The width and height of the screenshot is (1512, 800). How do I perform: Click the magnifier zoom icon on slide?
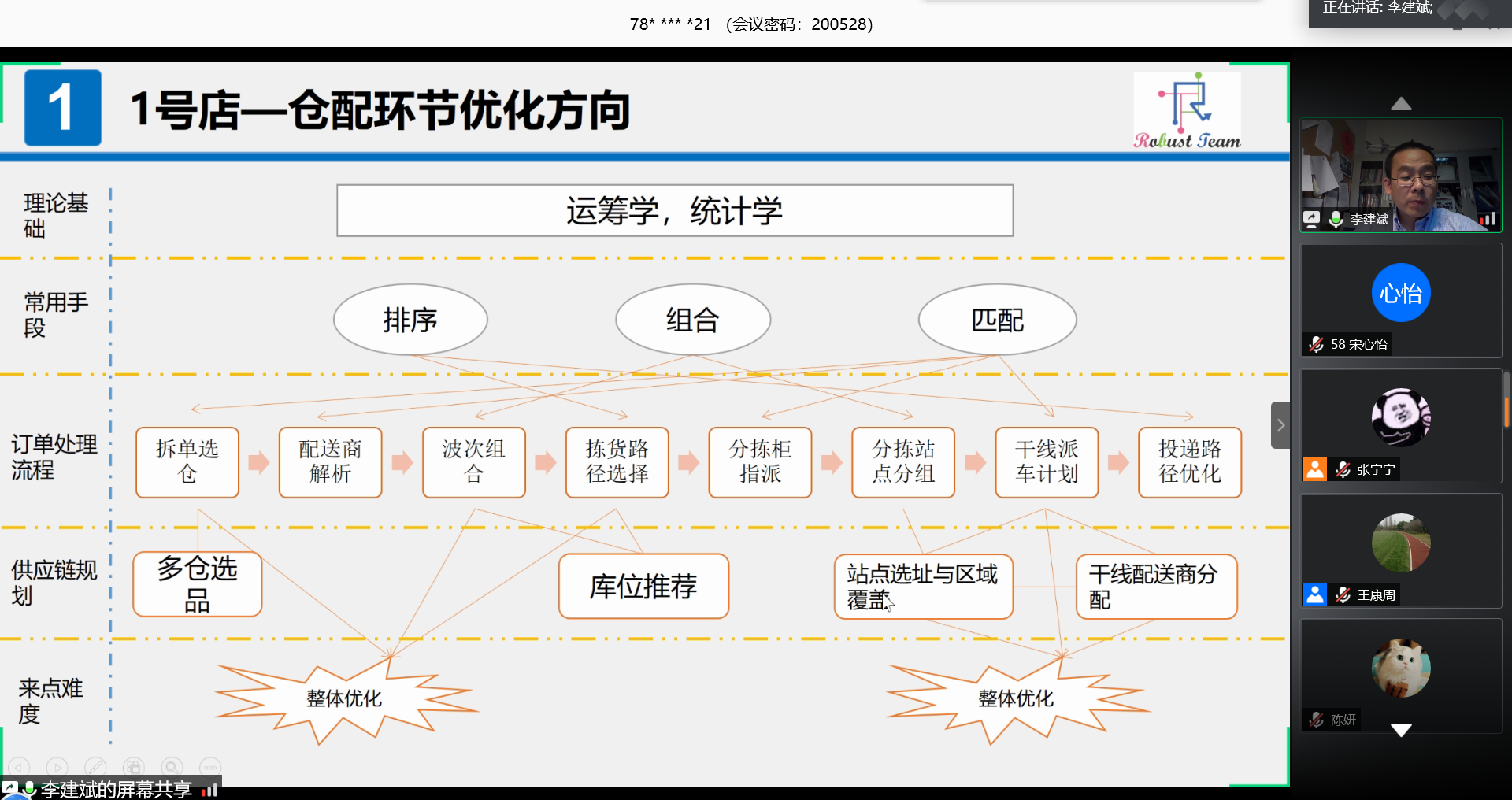pos(172,766)
